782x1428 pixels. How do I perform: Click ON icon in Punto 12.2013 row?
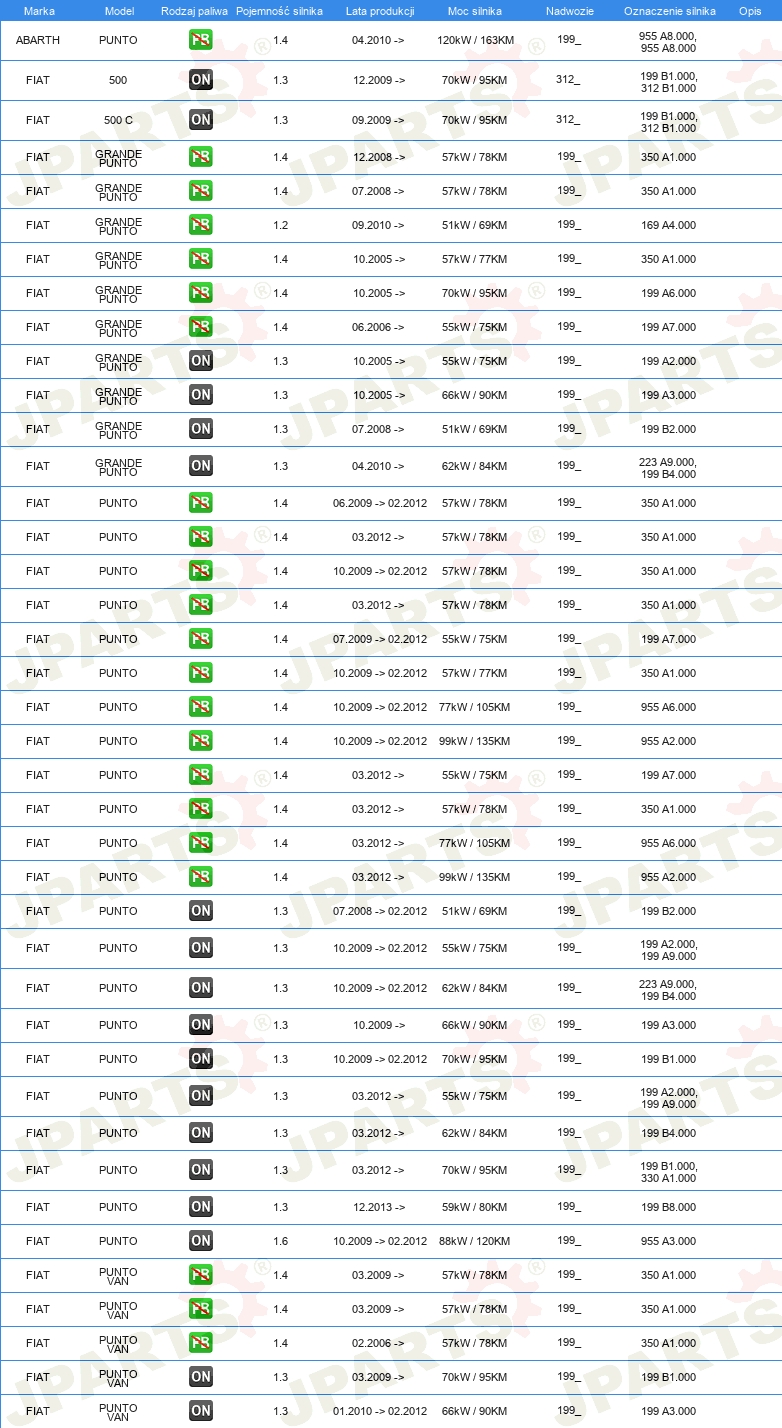point(201,1207)
